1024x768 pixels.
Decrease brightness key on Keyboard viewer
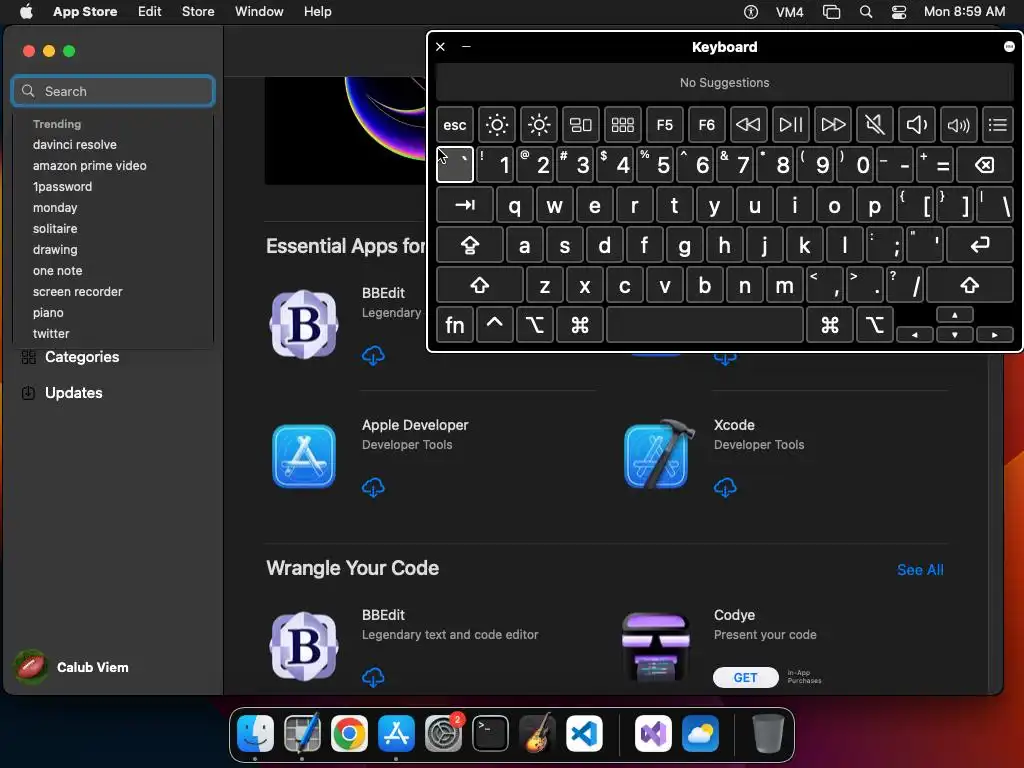pos(496,125)
